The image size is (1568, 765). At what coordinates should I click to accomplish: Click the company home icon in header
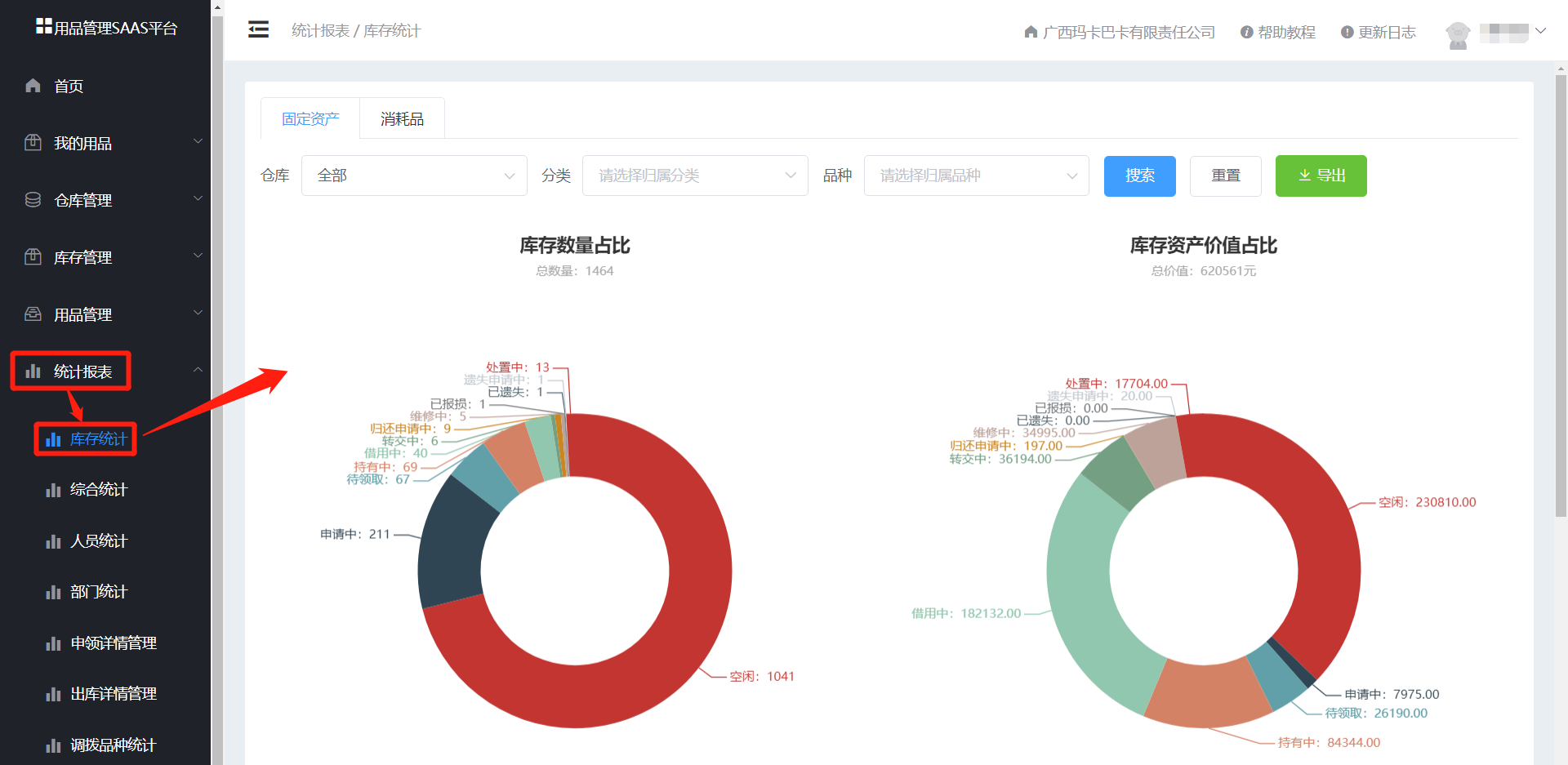pos(1031,32)
